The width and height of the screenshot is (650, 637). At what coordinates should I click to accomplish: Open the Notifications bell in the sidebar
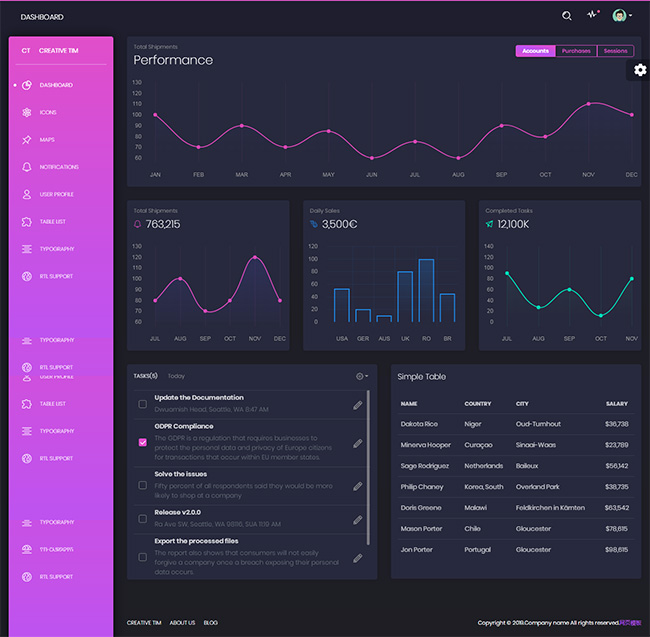(x=27, y=167)
